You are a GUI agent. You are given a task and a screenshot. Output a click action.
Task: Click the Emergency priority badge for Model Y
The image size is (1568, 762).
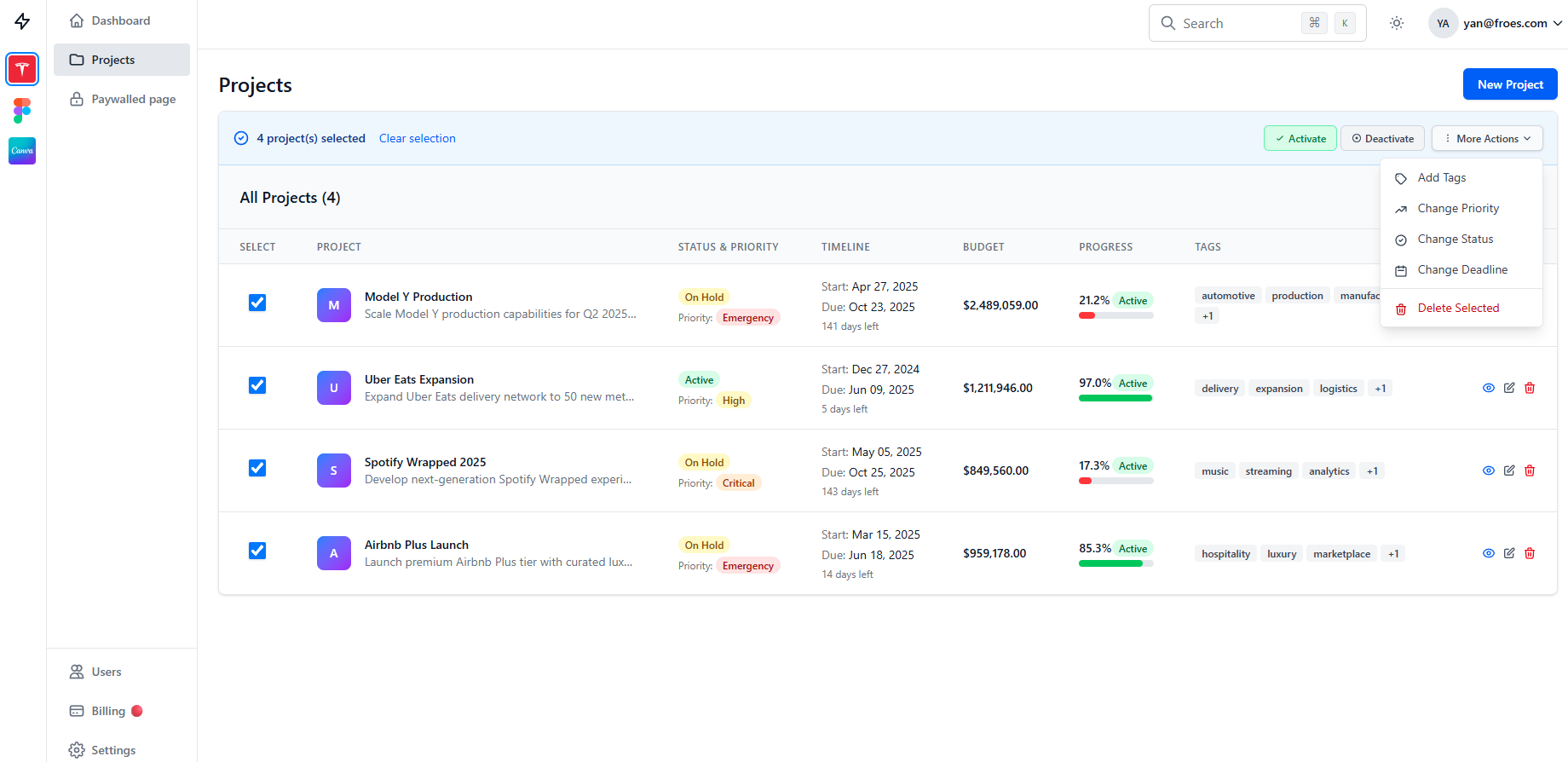click(x=748, y=318)
